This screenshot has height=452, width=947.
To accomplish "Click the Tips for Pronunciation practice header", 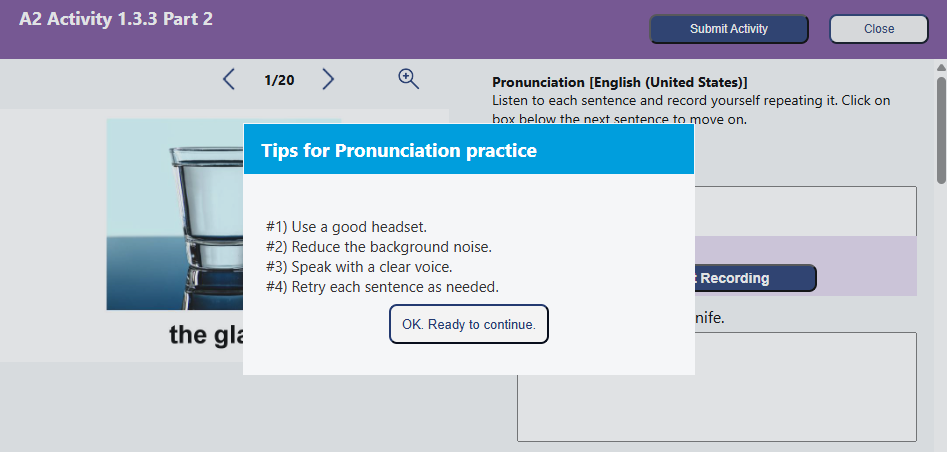I will point(469,149).
